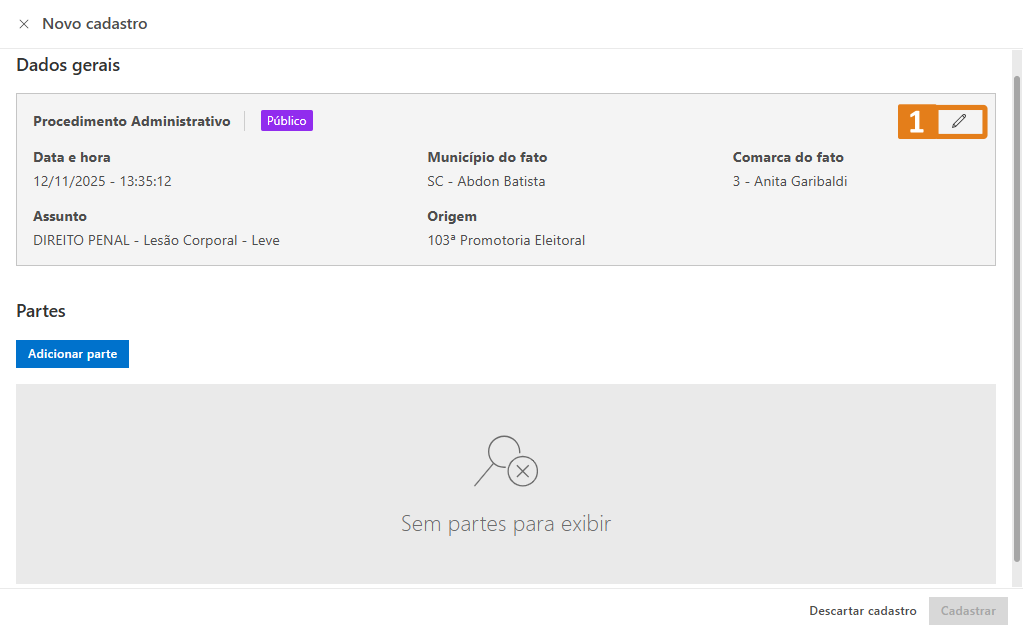The image size is (1023, 632).
Task: Select the Partes section header
Action: pos(40,310)
